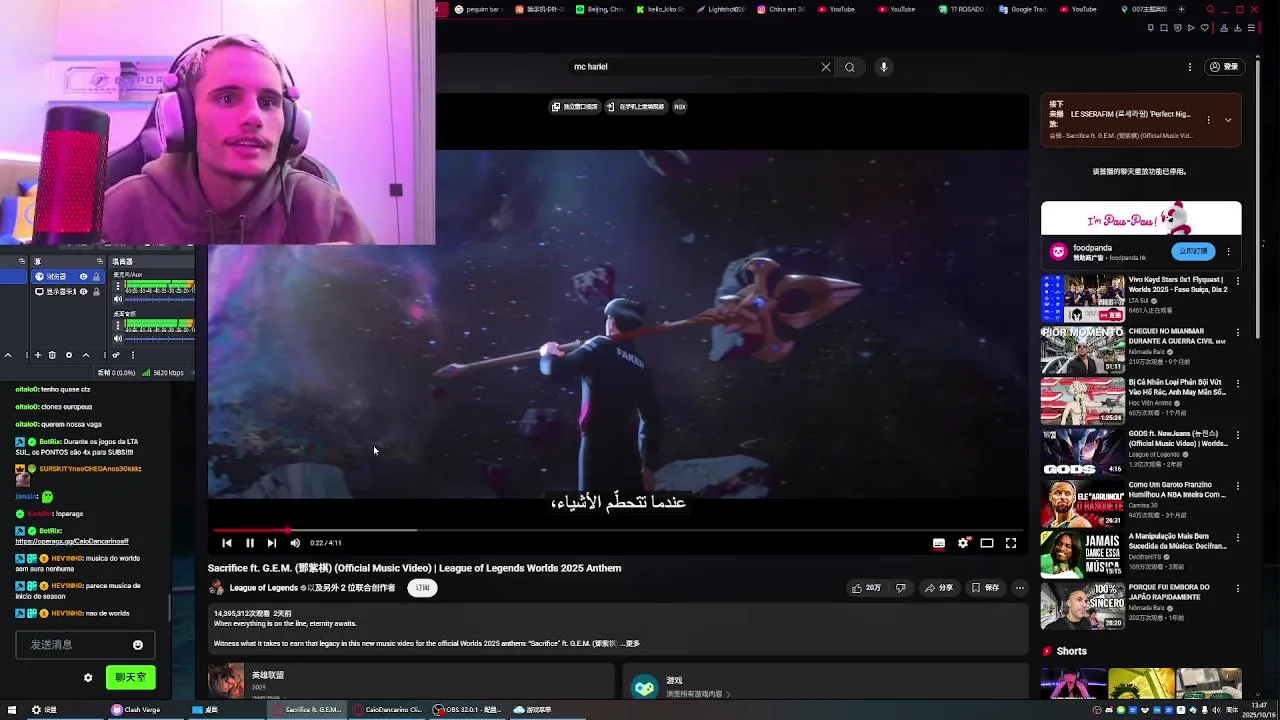Viewport: 1280px width, 720px height.
Task: Click foodpanda ad blue action button
Action: coord(1192,251)
